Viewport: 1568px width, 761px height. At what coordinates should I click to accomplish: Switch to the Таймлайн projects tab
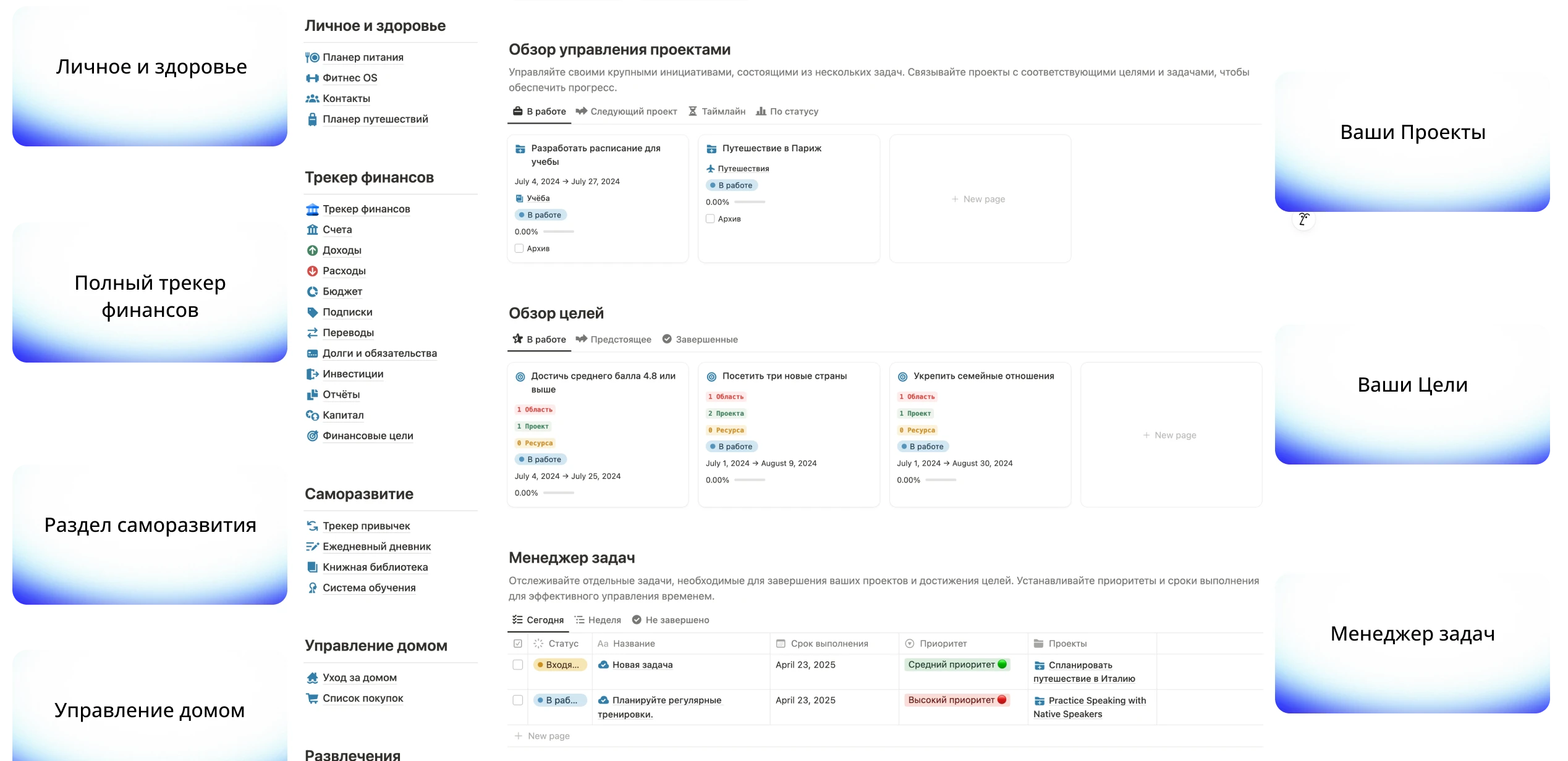point(716,111)
